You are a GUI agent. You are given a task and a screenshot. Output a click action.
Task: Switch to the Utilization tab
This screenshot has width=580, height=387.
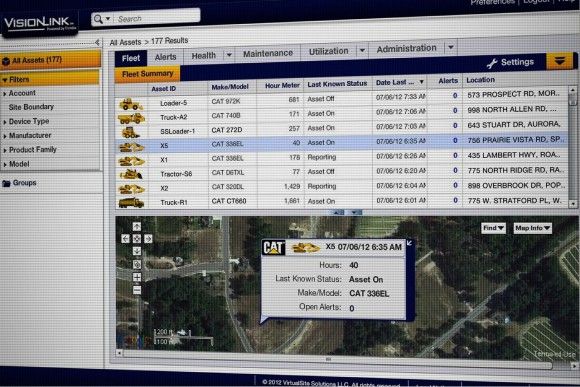click(x=328, y=51)
